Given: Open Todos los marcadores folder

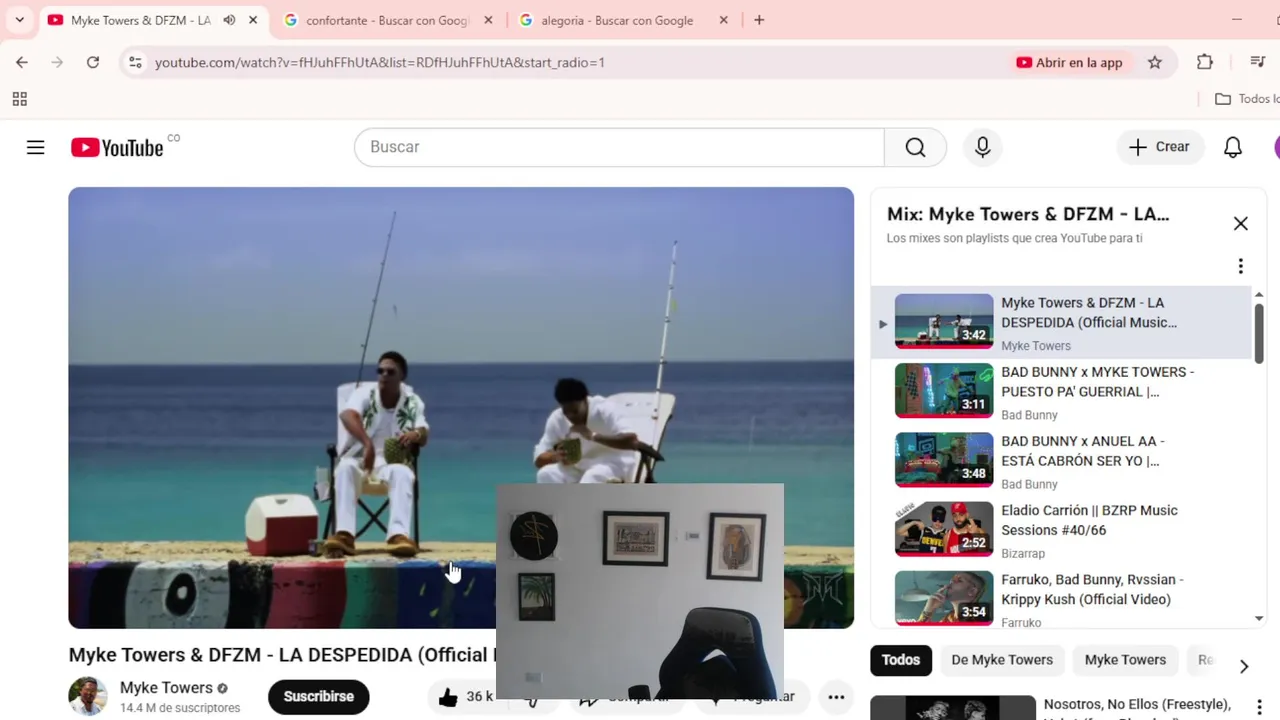Looking at the screenshot, I should pos(1247,99).
